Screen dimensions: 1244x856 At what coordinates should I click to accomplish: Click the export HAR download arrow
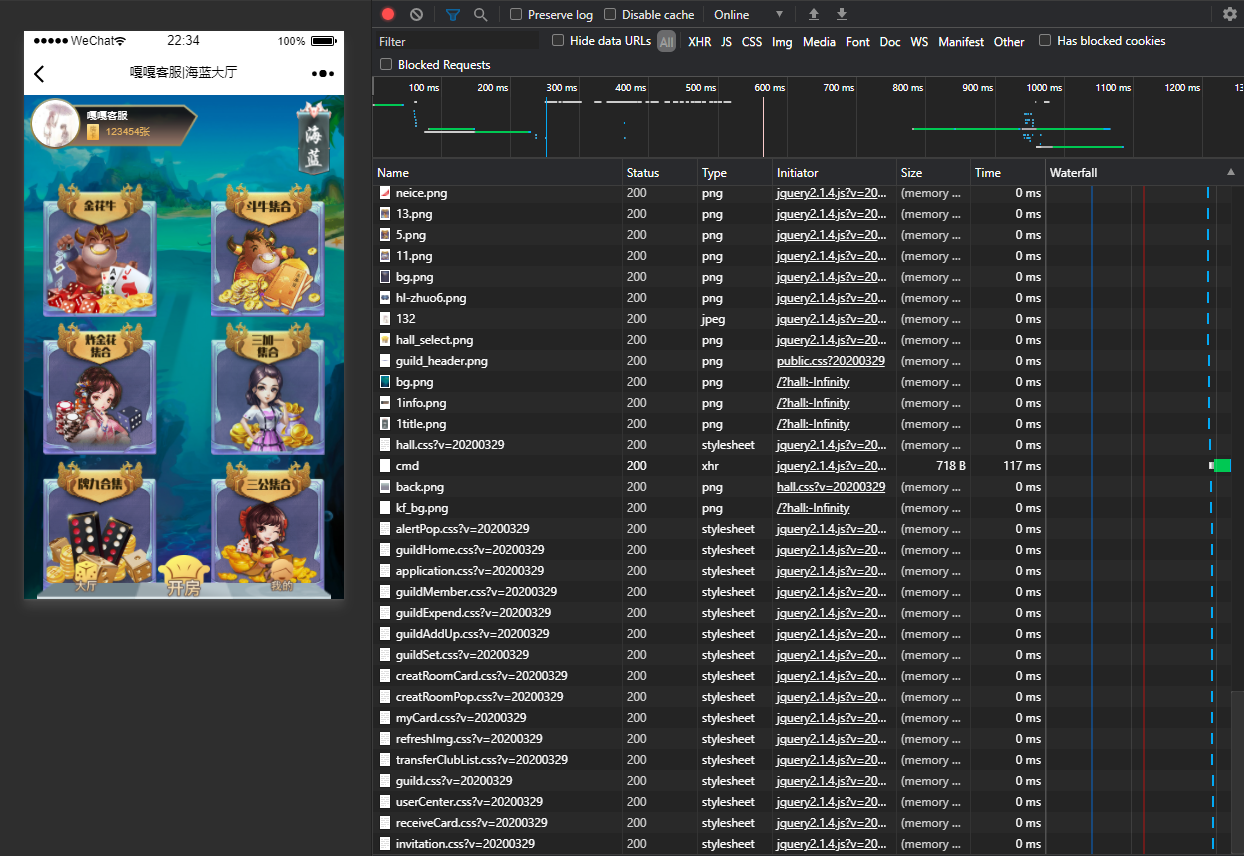pos(842,14)
